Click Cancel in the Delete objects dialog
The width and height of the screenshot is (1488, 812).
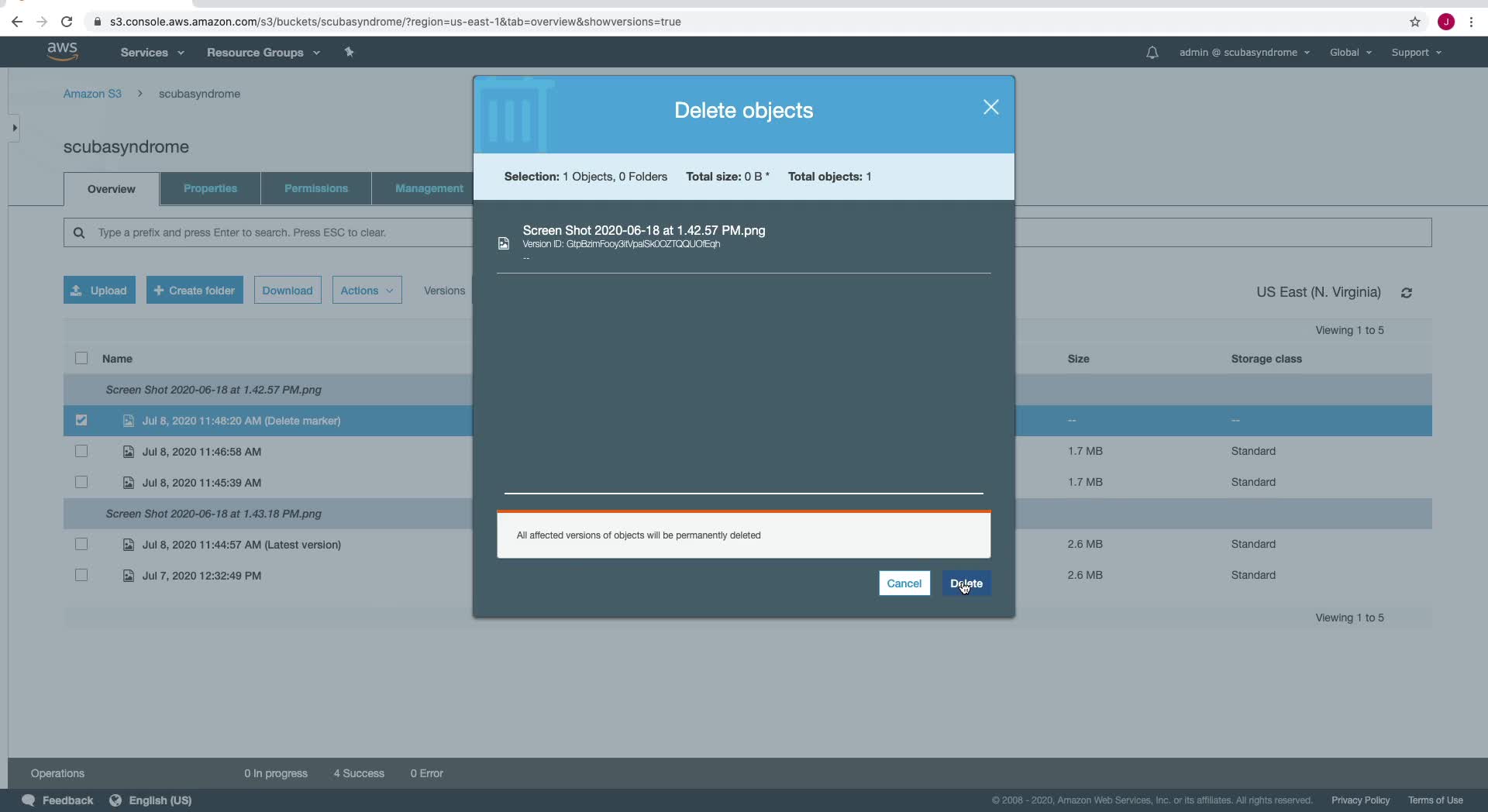tap(904, 583)
